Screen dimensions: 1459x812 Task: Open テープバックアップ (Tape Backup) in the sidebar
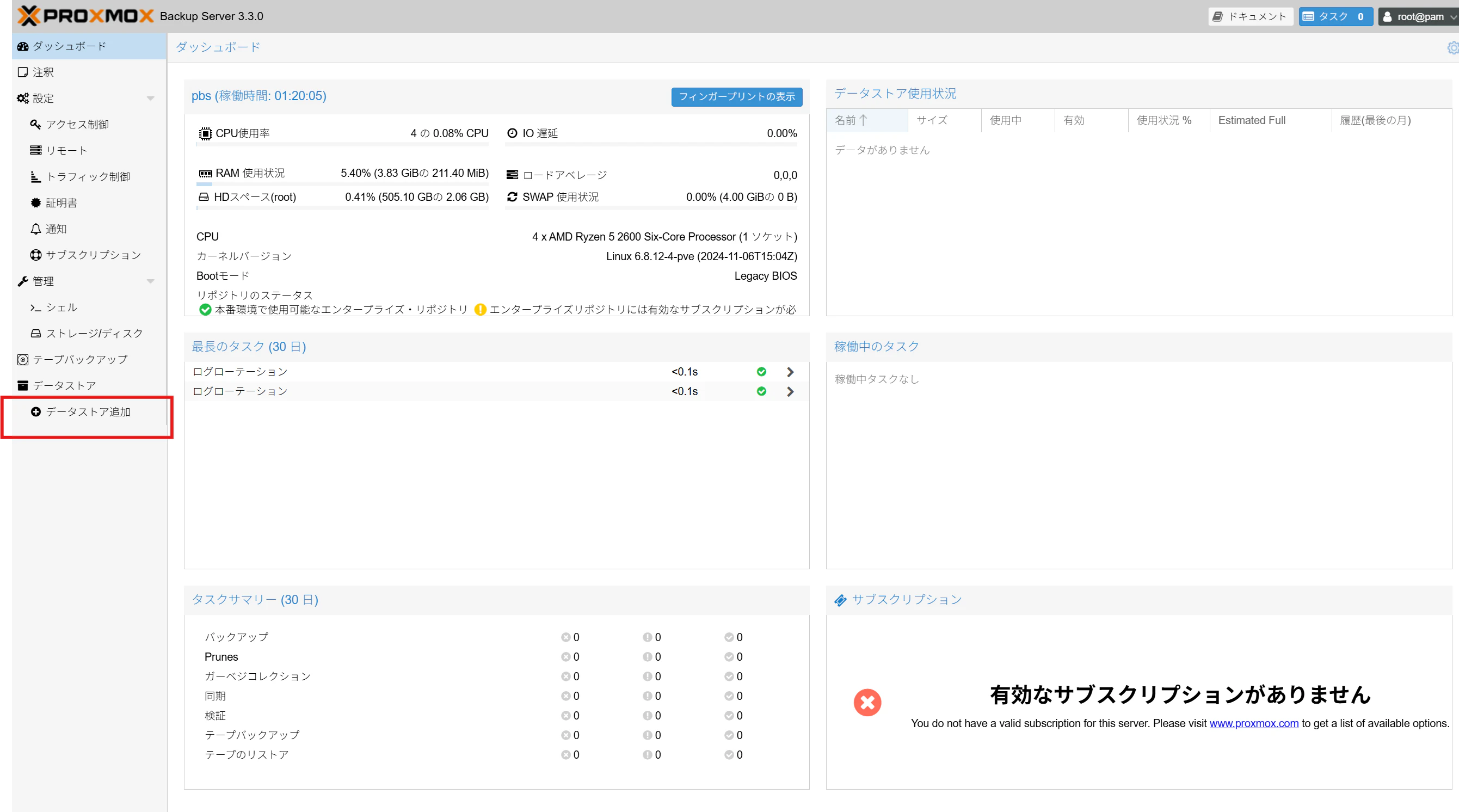click(x=79, y=360)
